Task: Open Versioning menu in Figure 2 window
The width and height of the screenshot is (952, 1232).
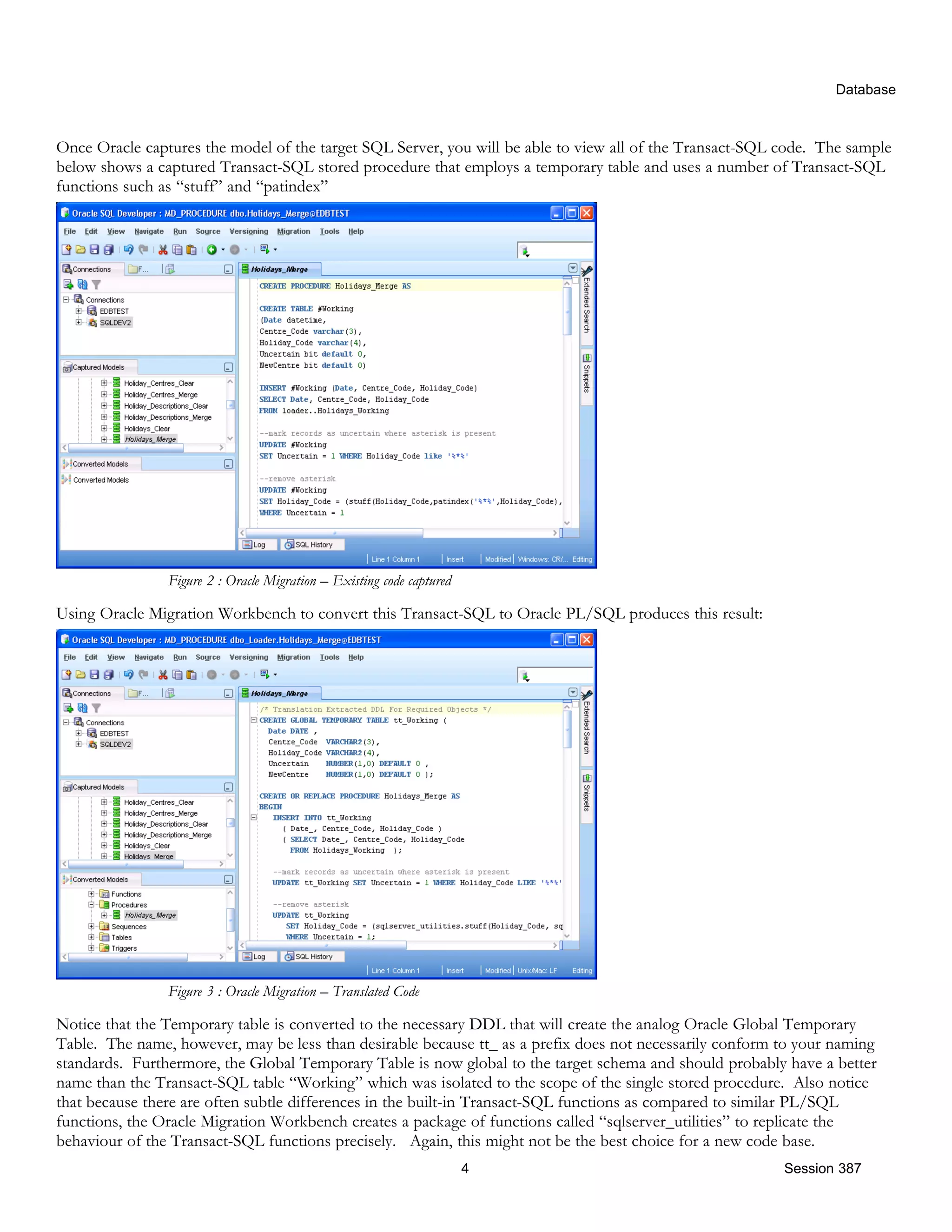Action: [249, 231]
